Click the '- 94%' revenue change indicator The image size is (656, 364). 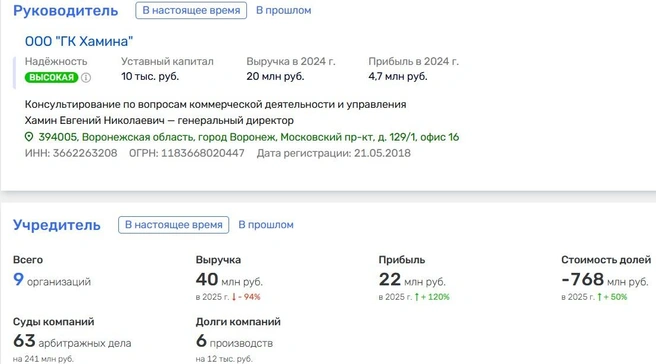(246, 297)
